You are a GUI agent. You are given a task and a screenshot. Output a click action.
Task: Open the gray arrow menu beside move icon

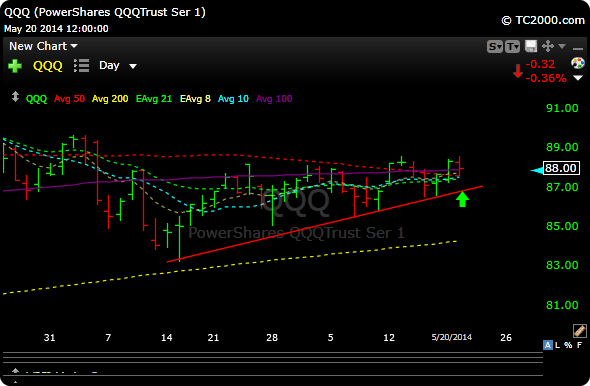562,46
